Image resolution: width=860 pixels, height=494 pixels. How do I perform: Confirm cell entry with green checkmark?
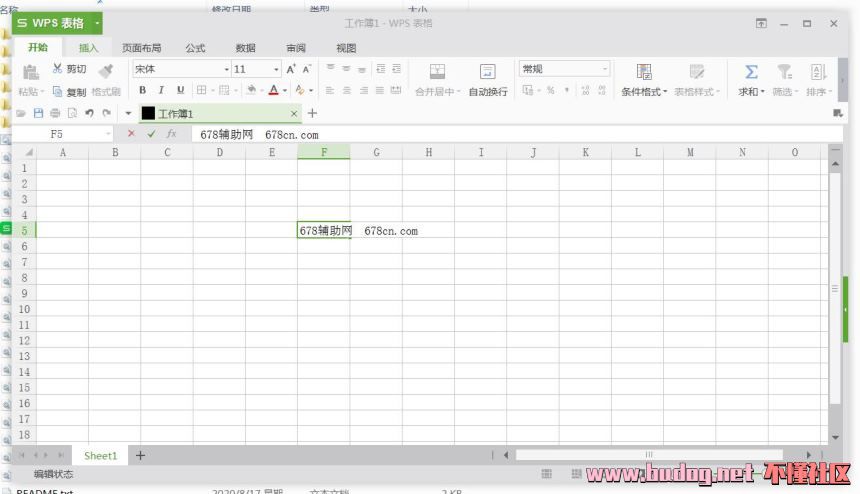(x=151, y=134)
